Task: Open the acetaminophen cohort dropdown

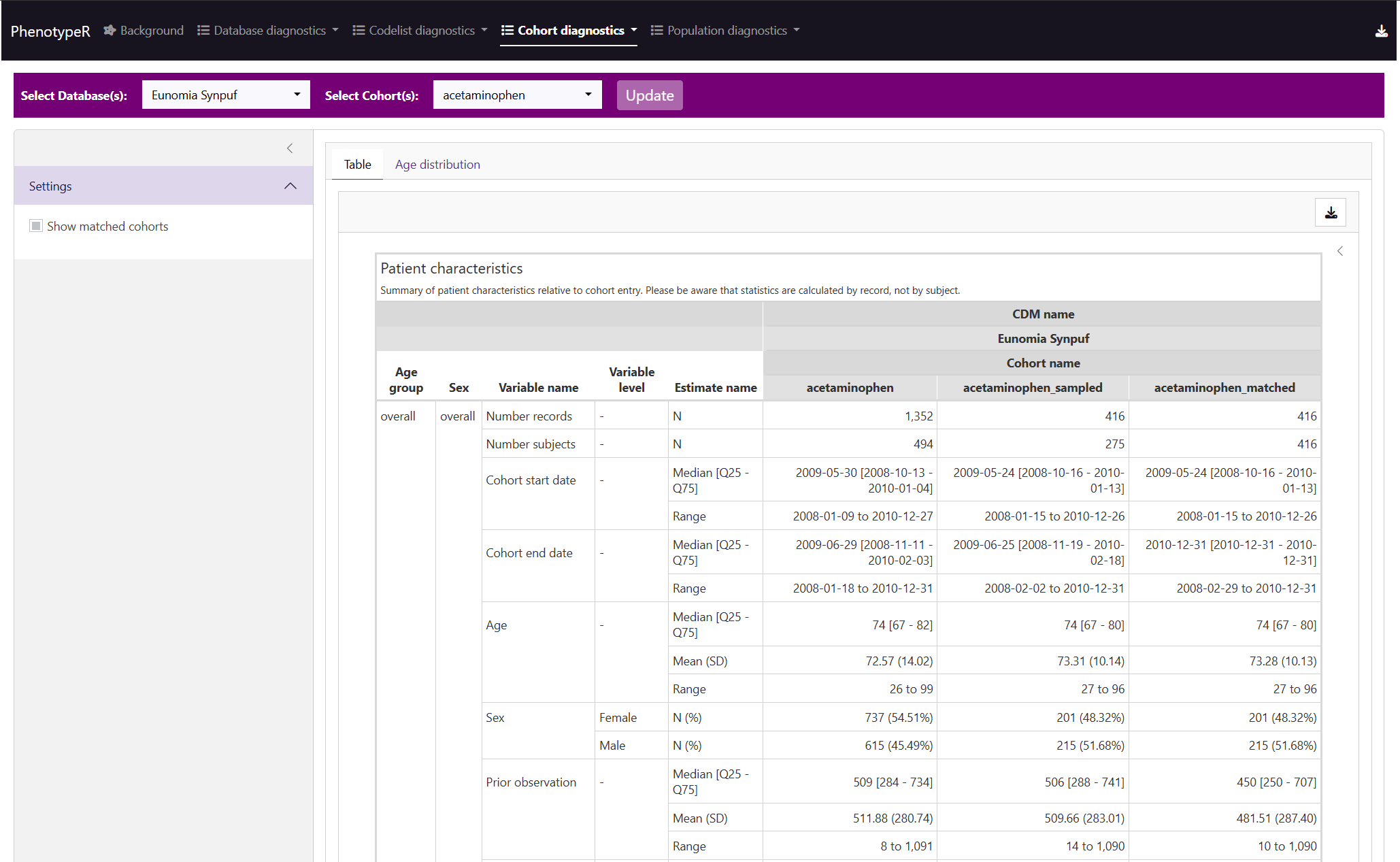Action: click(516, 95)
